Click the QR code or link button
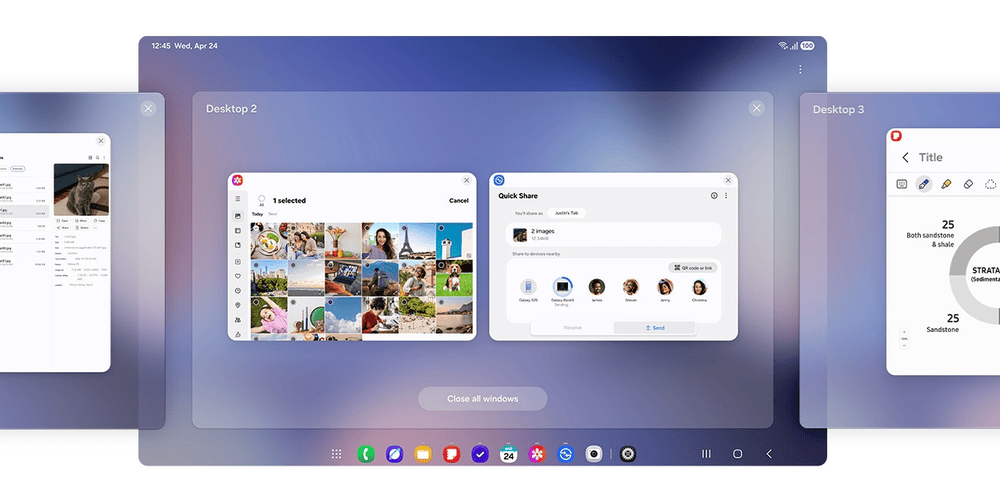 (x=692, y=268)
